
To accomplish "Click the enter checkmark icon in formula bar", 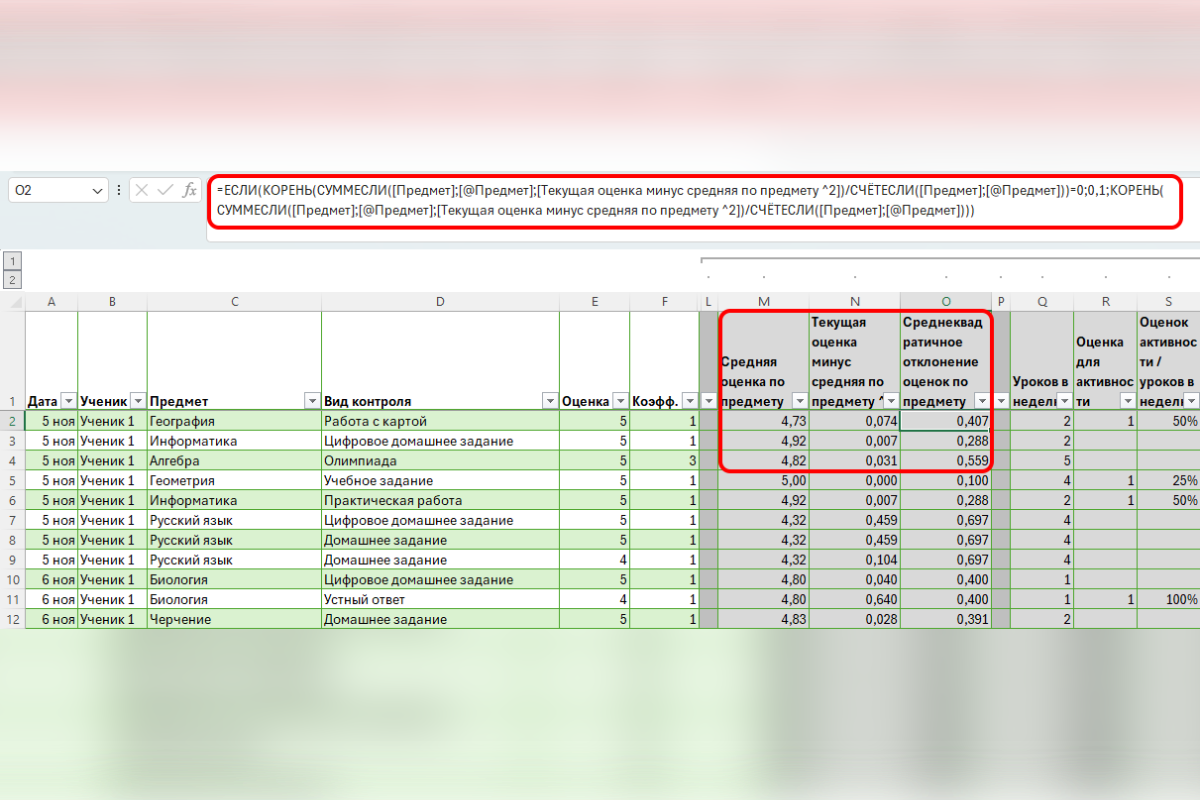I will [x=166, y=190].
